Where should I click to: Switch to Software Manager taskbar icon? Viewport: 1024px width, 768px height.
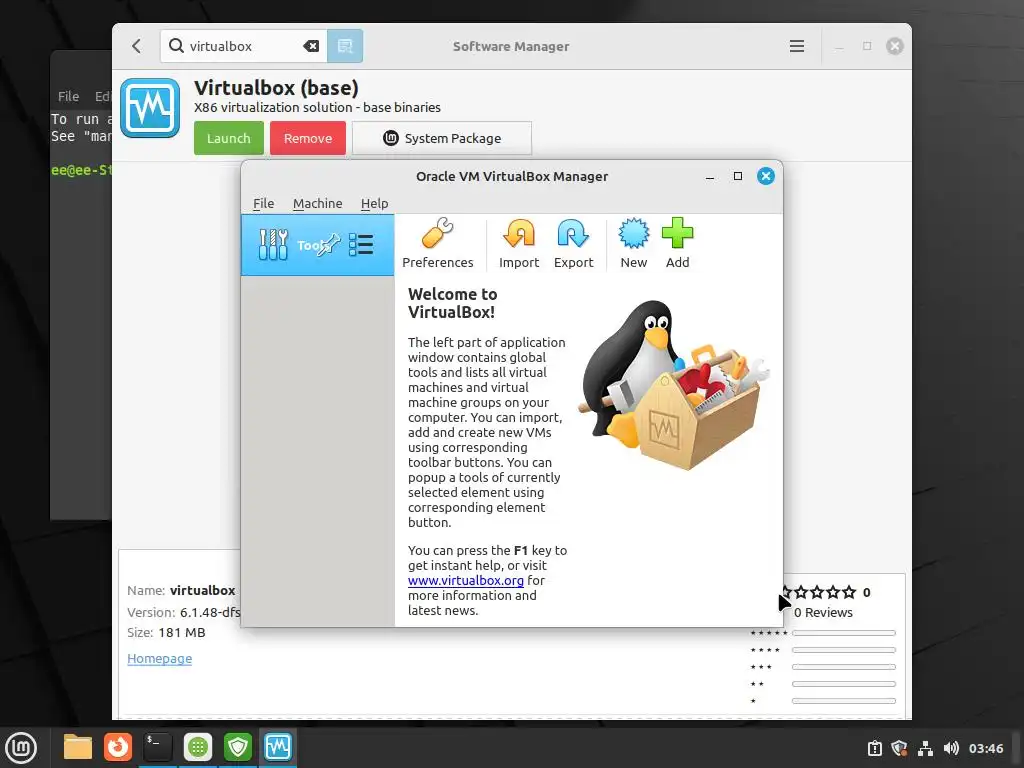tap(198, 747)
